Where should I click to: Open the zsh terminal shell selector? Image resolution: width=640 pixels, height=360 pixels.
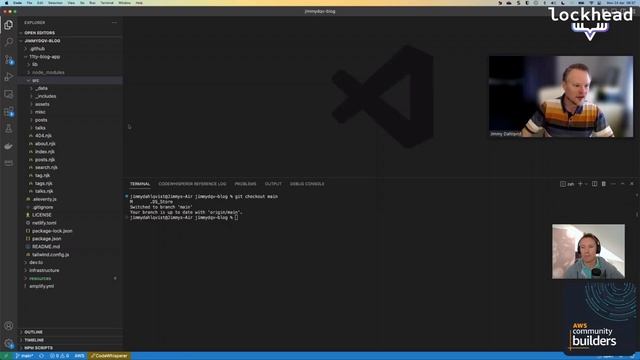(567, 184)
